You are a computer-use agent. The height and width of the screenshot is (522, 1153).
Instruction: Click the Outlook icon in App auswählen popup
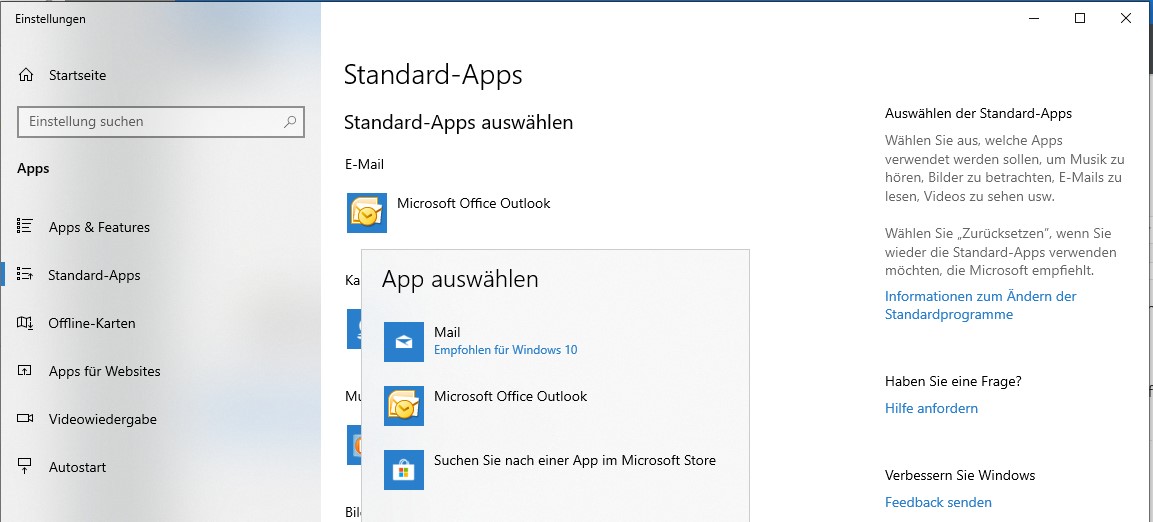click(x=404, y=406)
